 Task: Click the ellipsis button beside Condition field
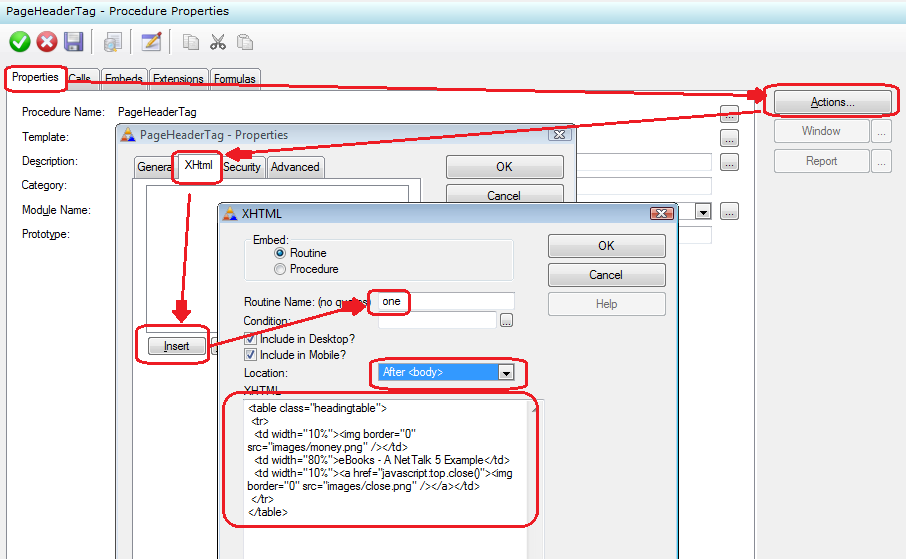507,321
